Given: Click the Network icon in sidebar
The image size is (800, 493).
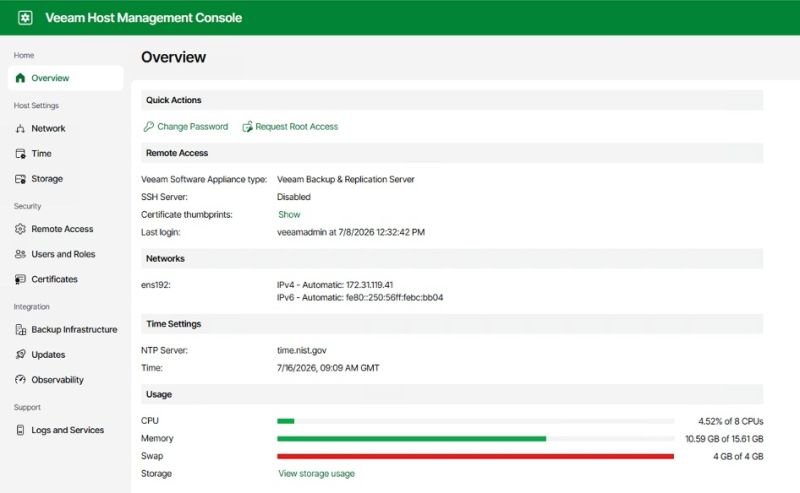Looking at the screenshot, I should click(20, 129).
